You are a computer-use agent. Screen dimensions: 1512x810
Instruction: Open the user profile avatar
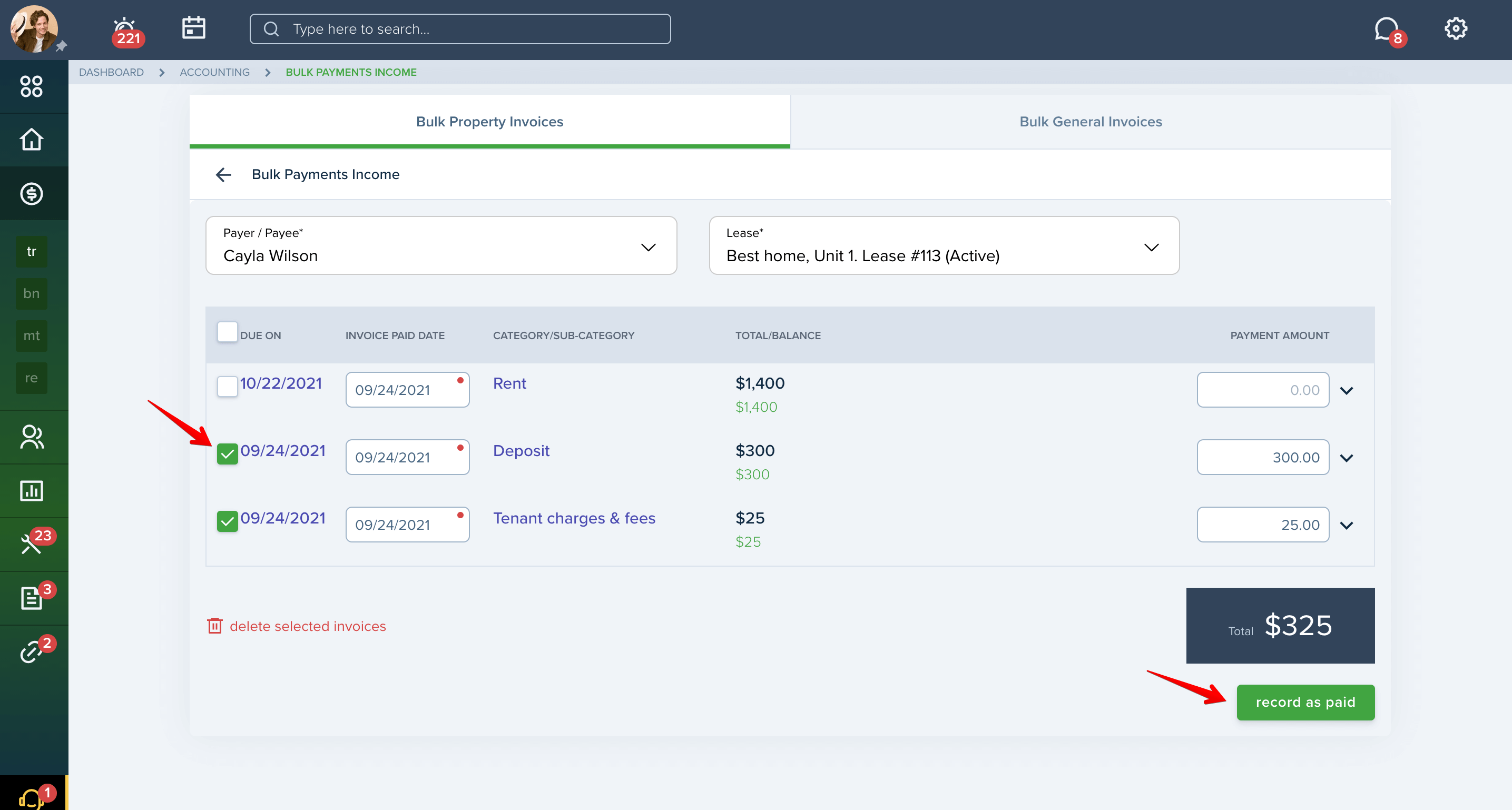[34, 29]
